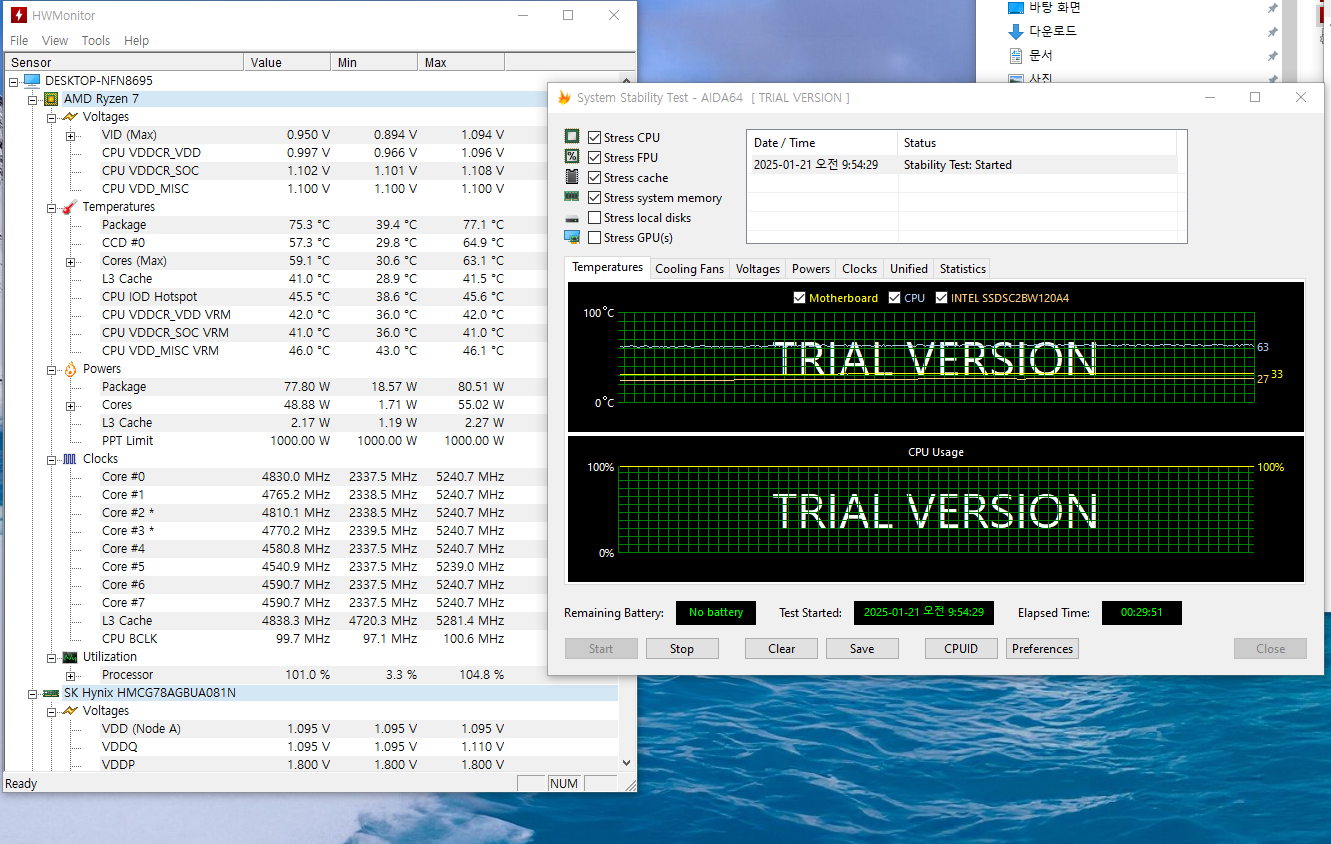Click the Stress GPU(s) monitor icon
Viewport: 1331px width, 844px height.
pyautogui.click(x=572, y=238)
